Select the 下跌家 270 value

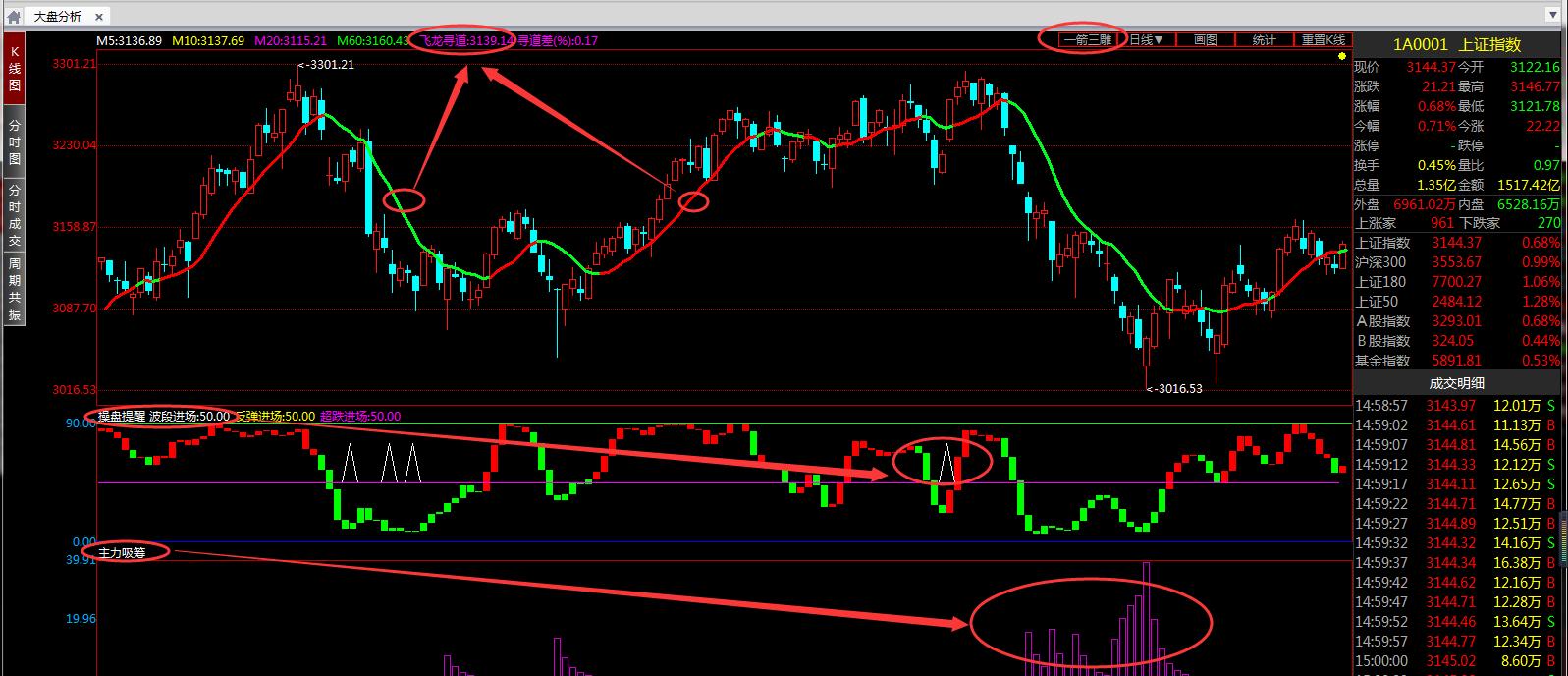point(1547,223)
